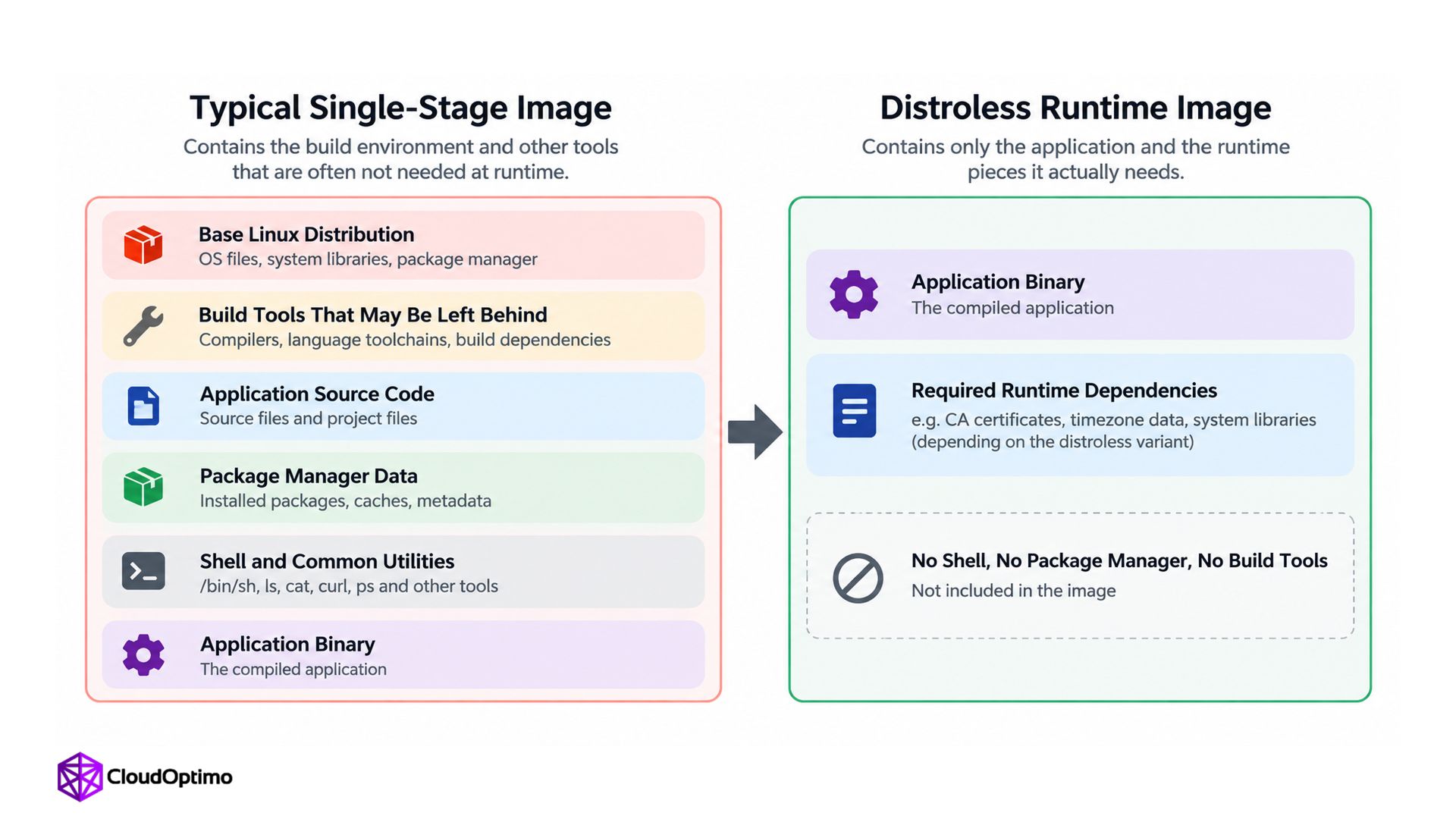Click the terminal Shell and Common Utilities icon
The width and height of the screenshot is (1456, 819).
pos(143,571)
